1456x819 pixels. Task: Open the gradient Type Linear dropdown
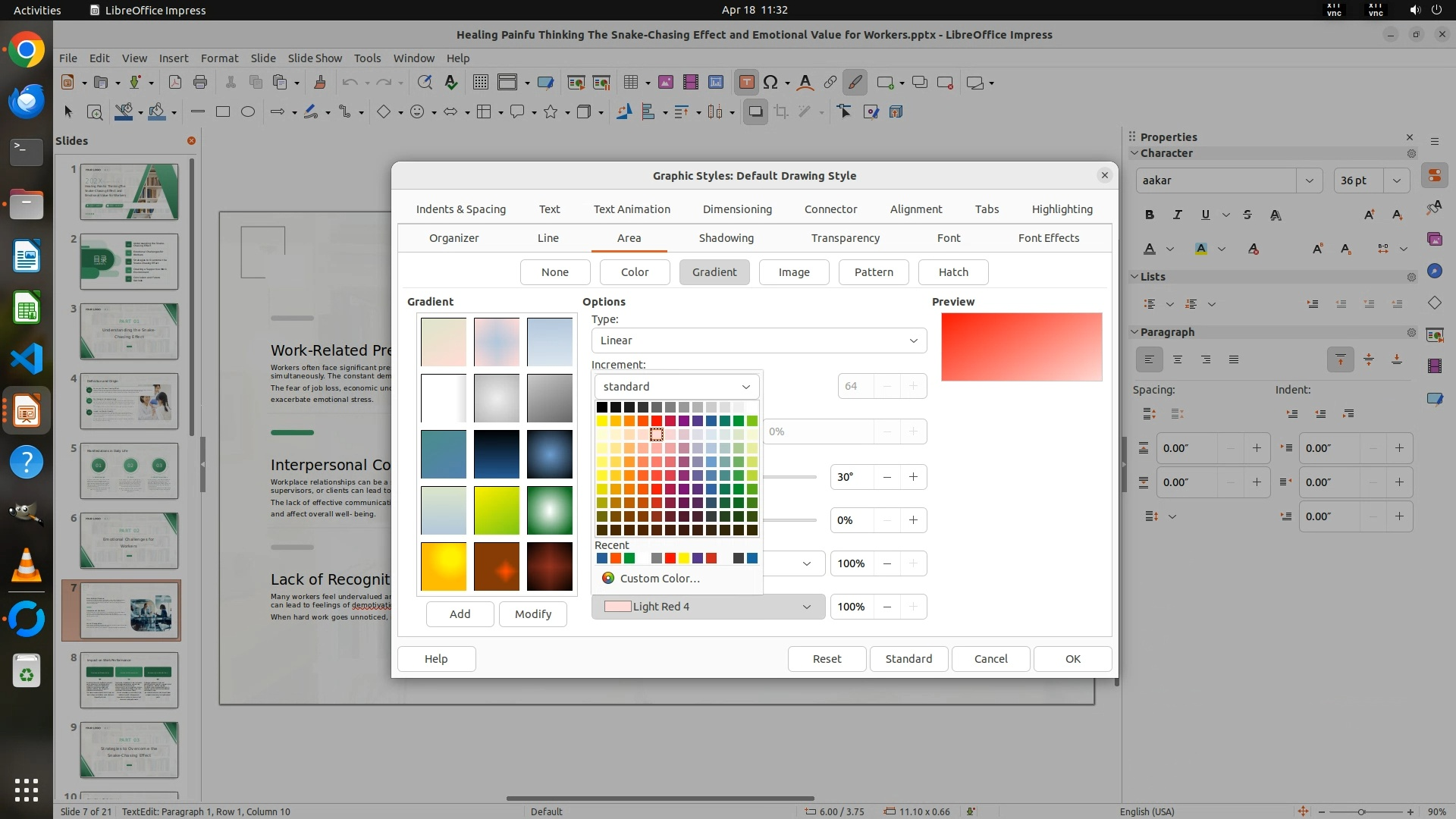point(758,340)
